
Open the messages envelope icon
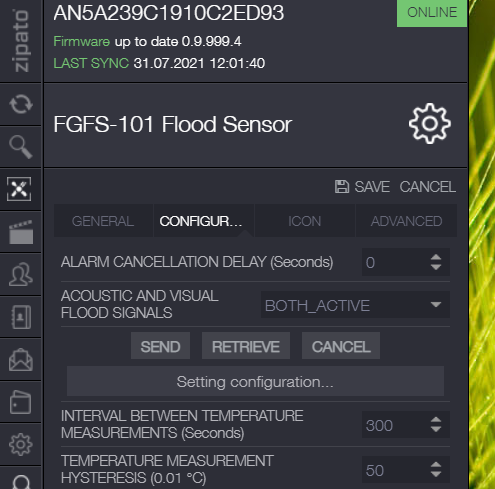pos(21,360)
